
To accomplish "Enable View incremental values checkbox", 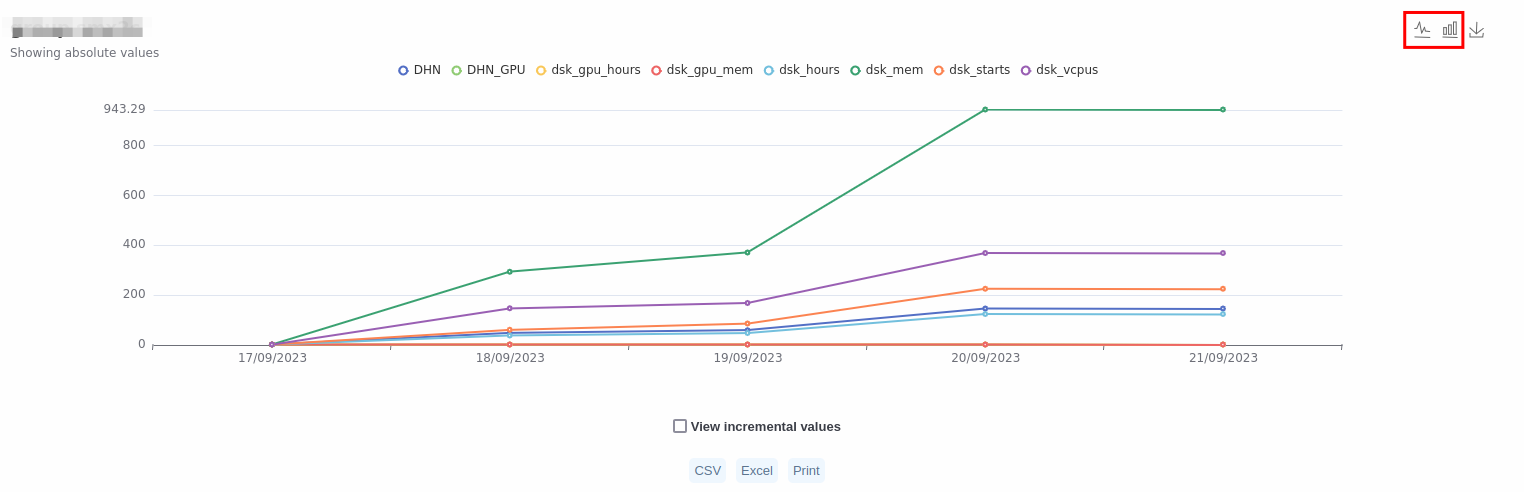I will pyautogui.click(x=680, y=426).
